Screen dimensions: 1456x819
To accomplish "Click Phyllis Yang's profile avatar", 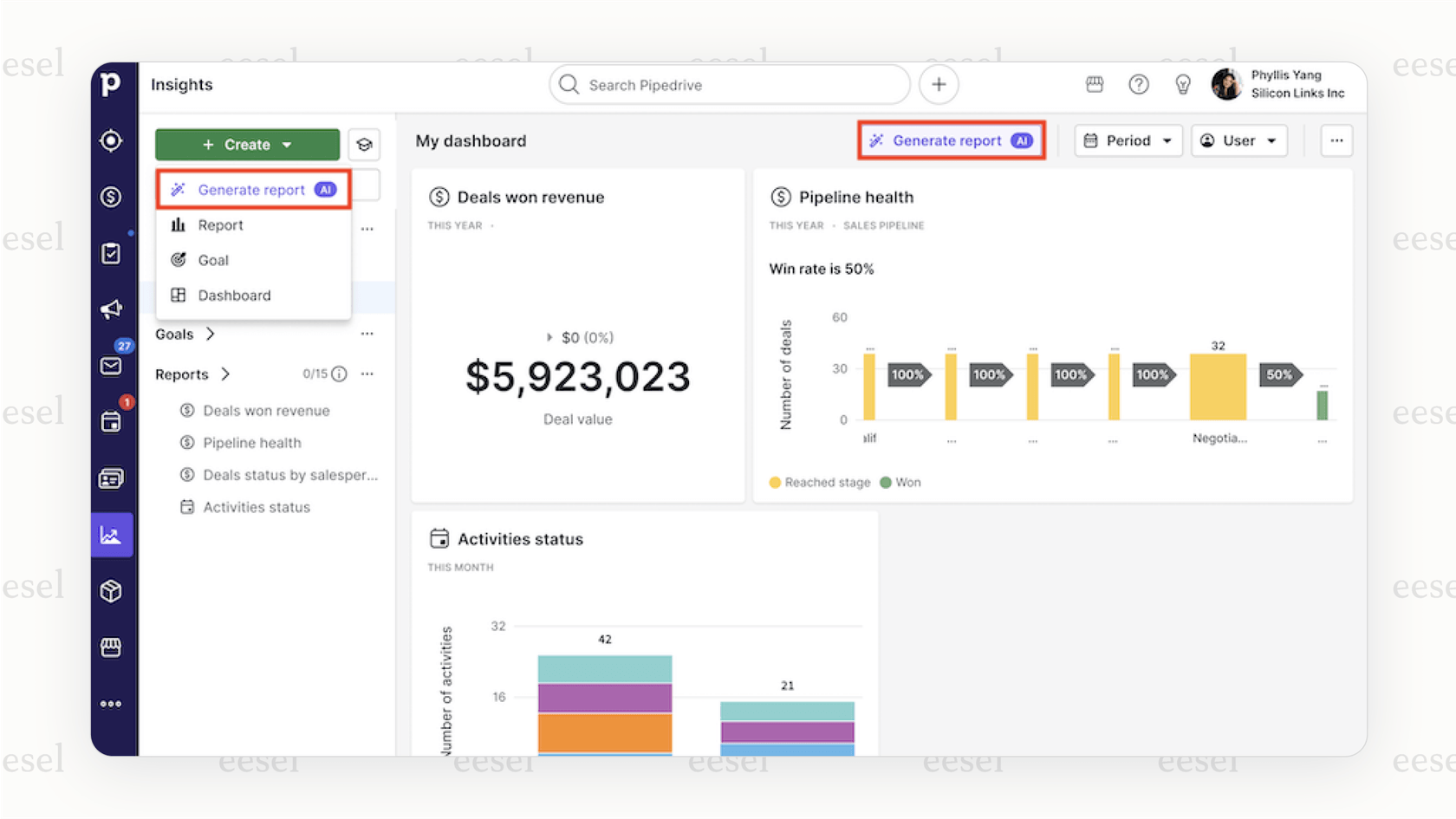I will 1226,84.
